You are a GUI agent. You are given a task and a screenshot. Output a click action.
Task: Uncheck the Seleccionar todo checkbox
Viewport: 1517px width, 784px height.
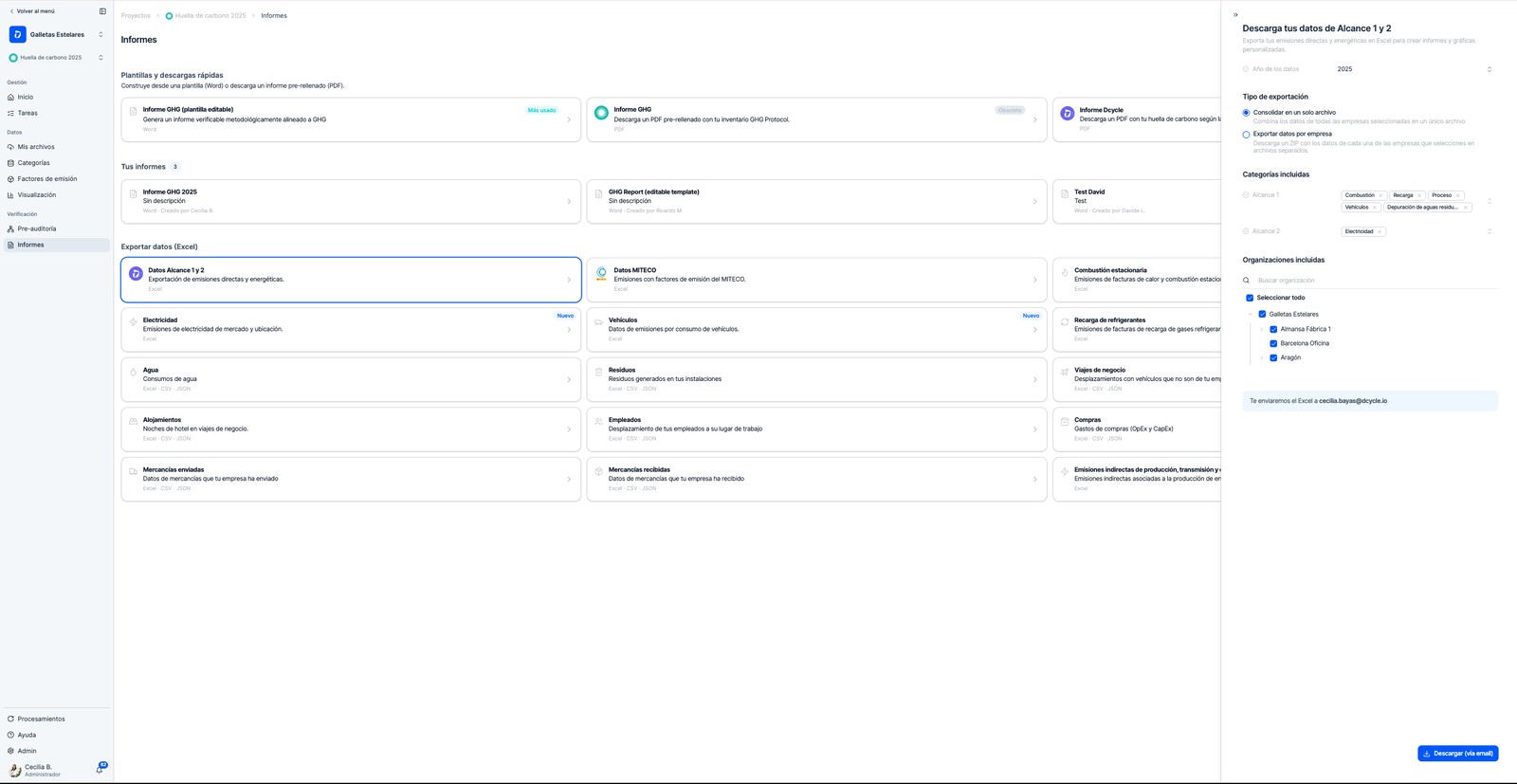pos(1250,298)
